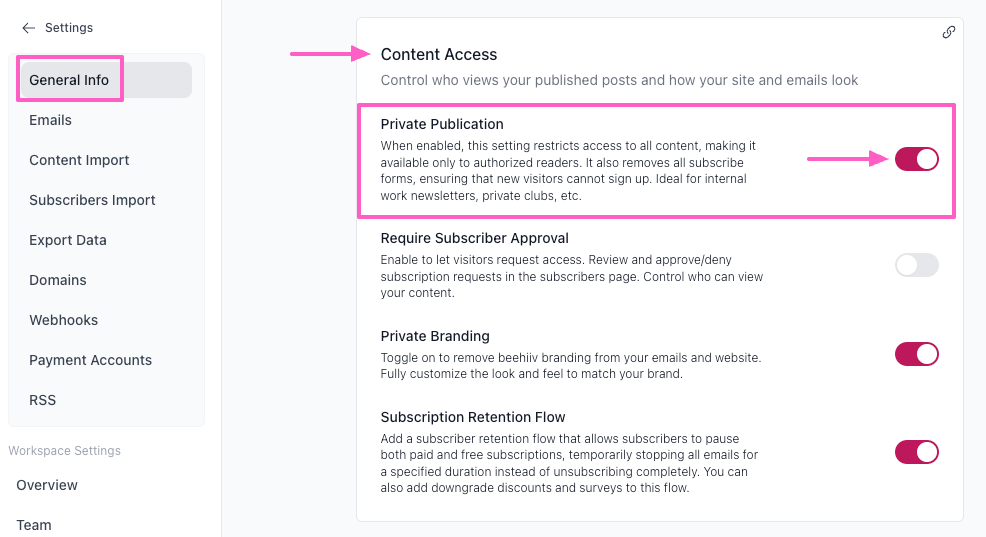
Task: Disable the Private Publication toggle
Action: (916, 159)
